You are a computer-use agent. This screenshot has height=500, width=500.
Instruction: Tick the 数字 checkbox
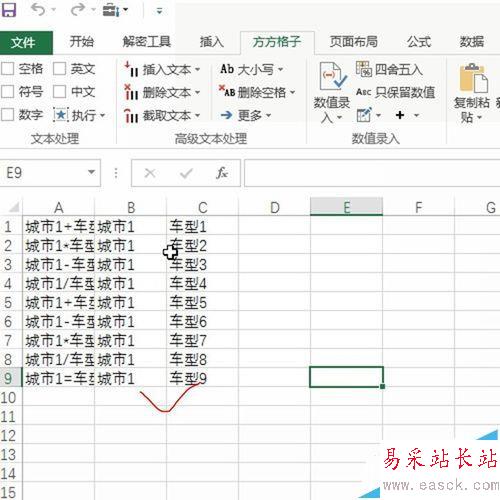tap(7, 115)
